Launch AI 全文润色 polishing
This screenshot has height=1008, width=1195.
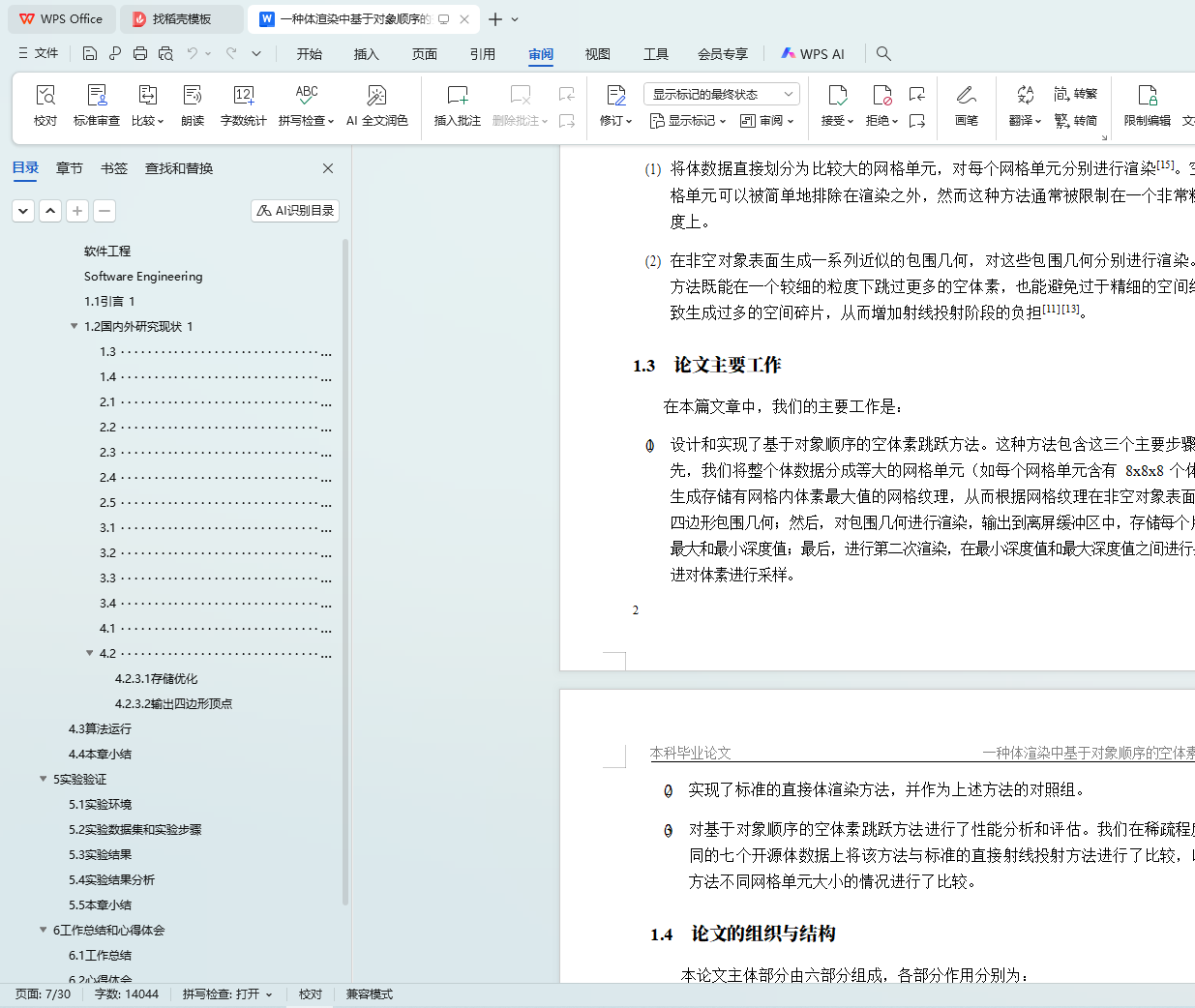click(x=376, y=105)
